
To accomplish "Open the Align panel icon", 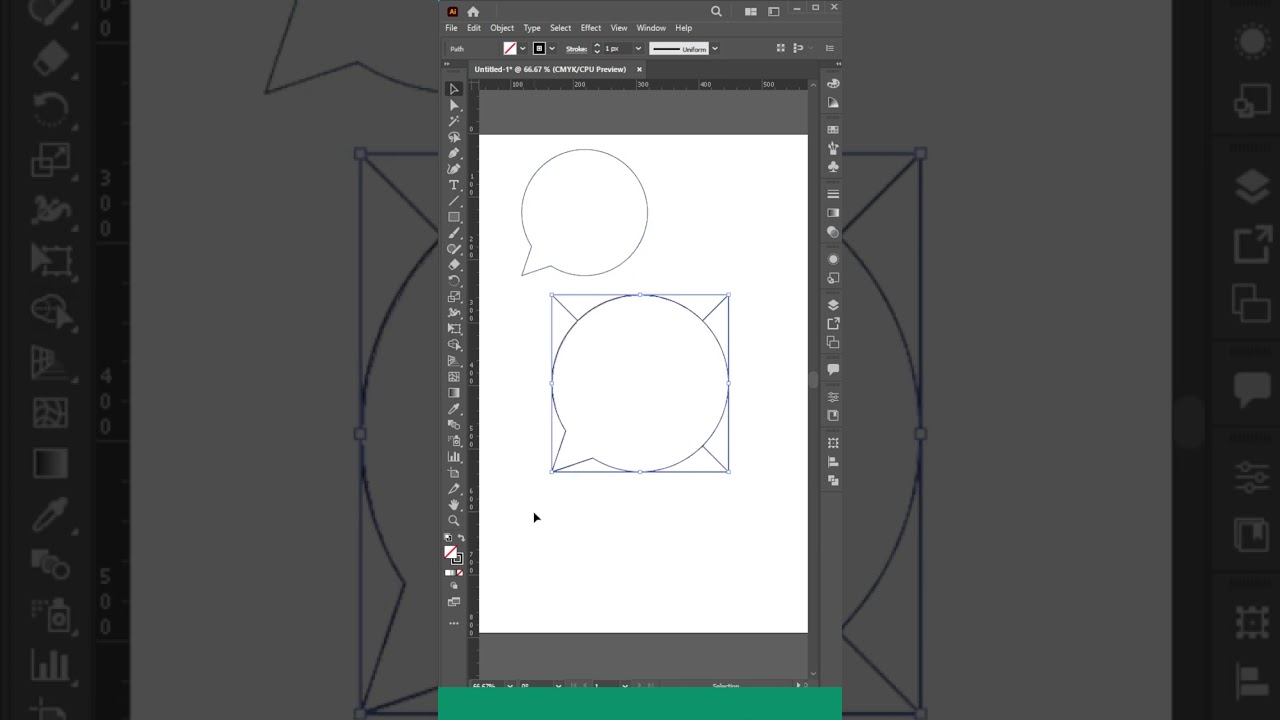I will point(833,462).
